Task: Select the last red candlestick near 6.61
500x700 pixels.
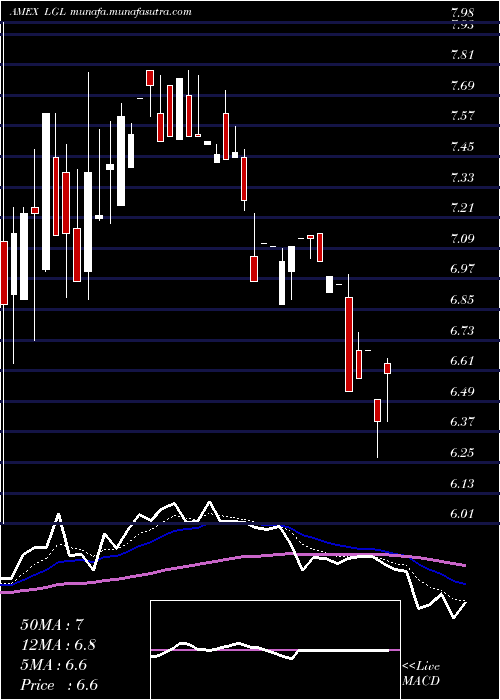Action: point(388,368)
